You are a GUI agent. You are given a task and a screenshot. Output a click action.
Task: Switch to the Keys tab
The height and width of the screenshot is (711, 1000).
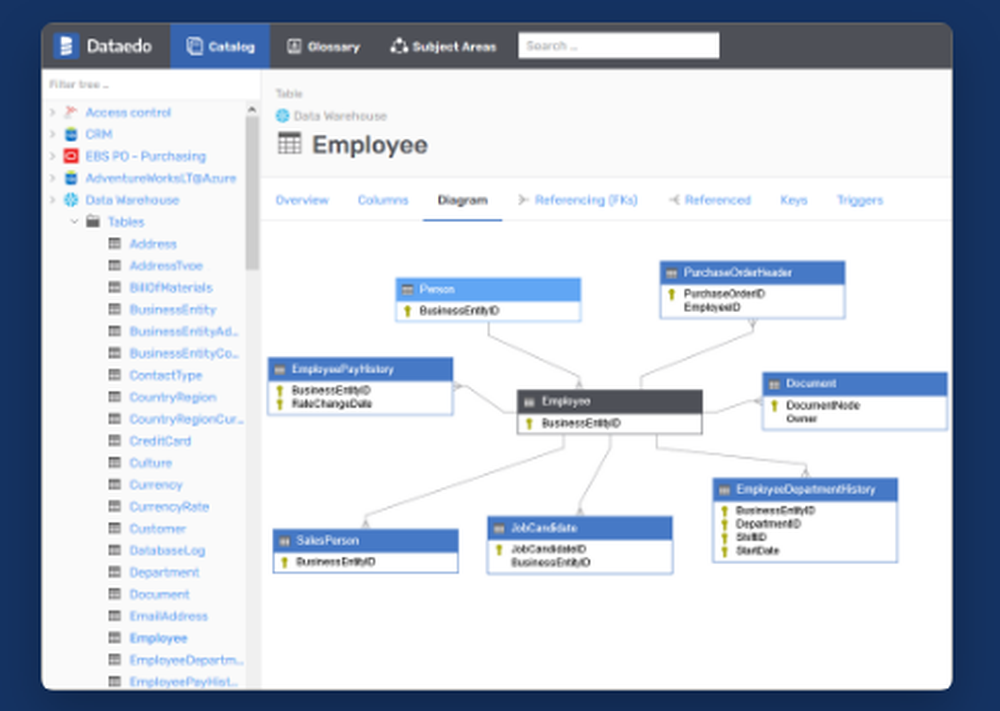click(x=793, y=200)
